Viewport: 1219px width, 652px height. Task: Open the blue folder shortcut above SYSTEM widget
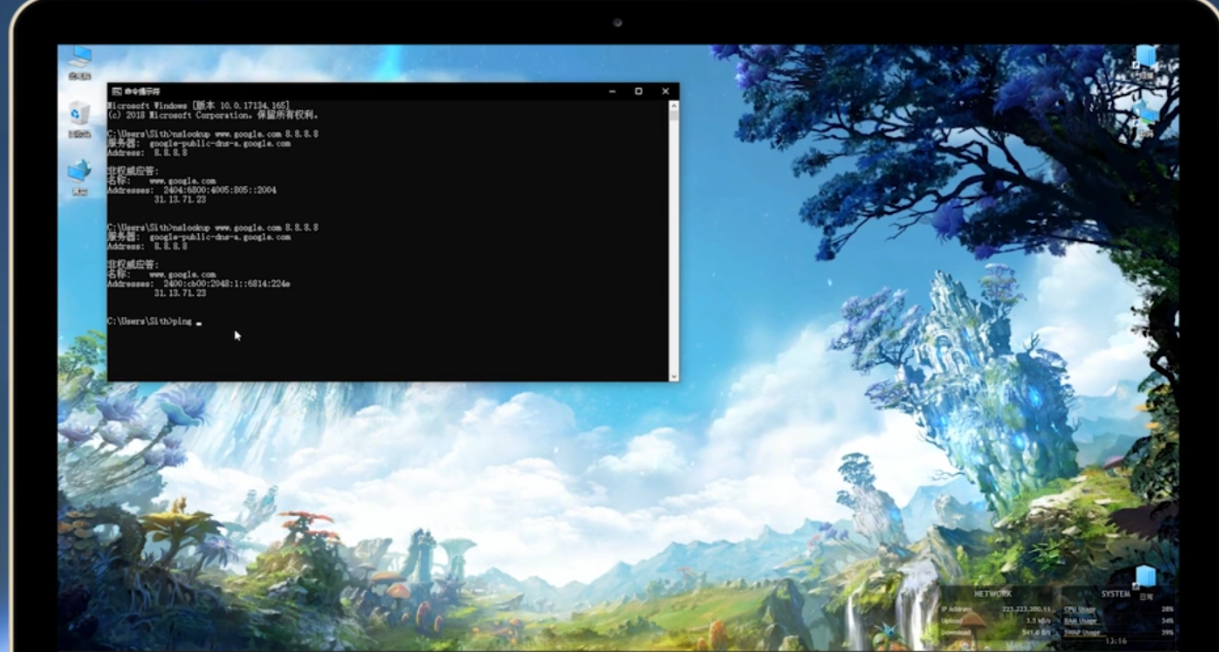[x=1145, y=578]
